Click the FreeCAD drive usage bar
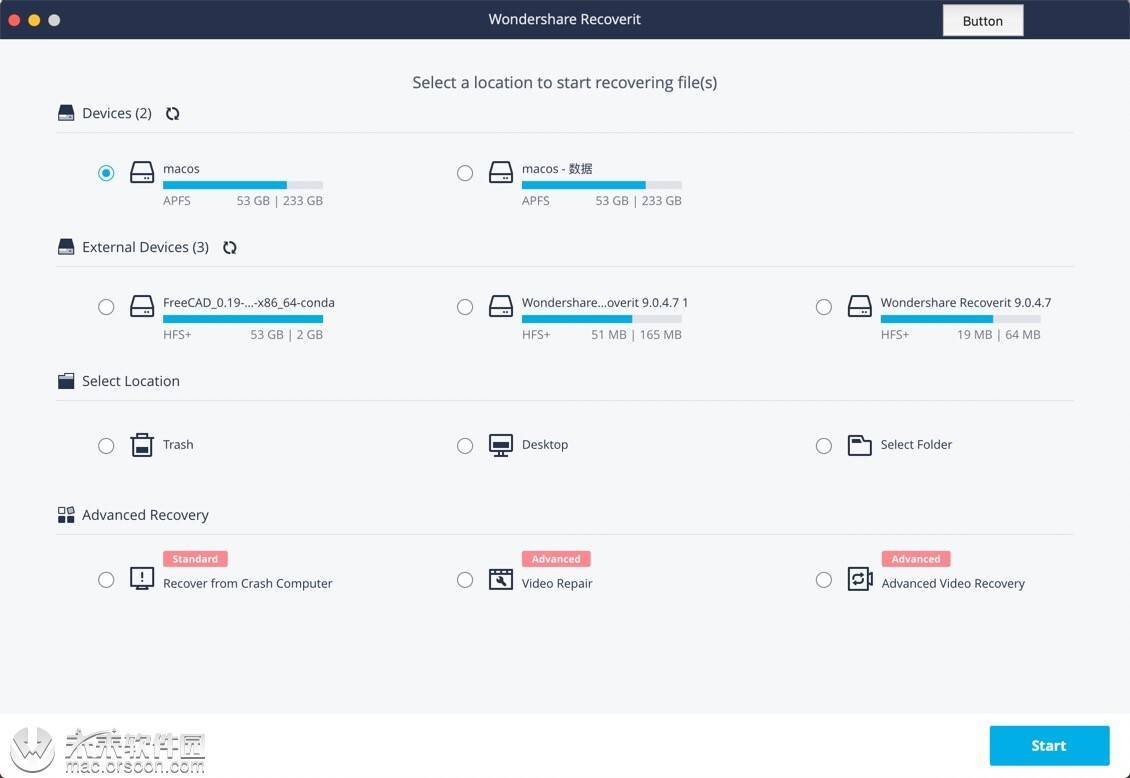The image size is (1130, 778). tap(243, 319)
